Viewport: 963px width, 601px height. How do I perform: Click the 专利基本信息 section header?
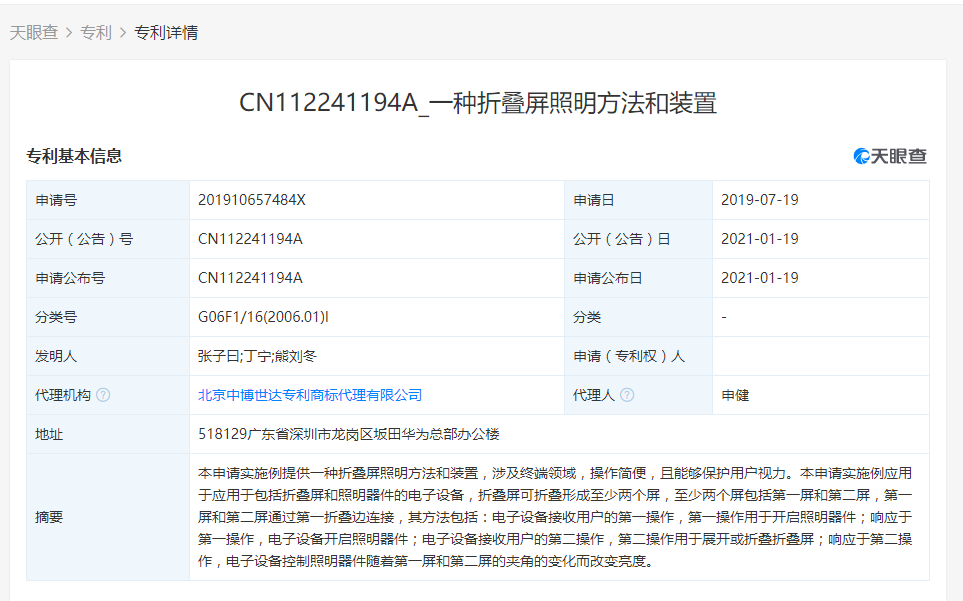(x=74, y=156)
